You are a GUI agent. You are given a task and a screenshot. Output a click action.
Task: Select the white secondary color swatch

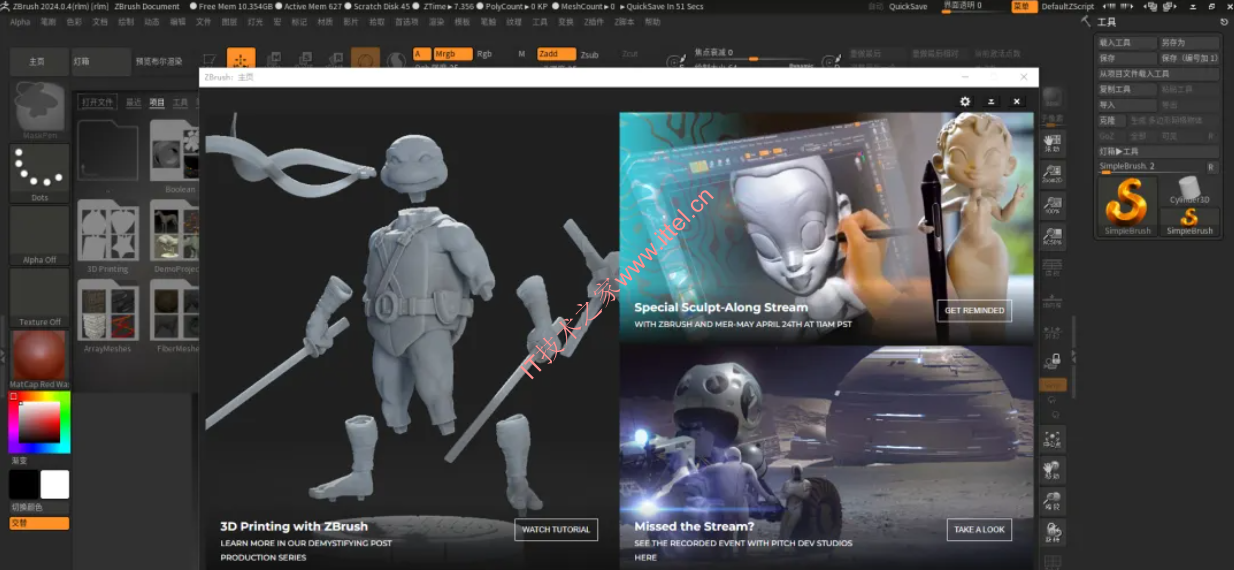[x=55, y=484]
